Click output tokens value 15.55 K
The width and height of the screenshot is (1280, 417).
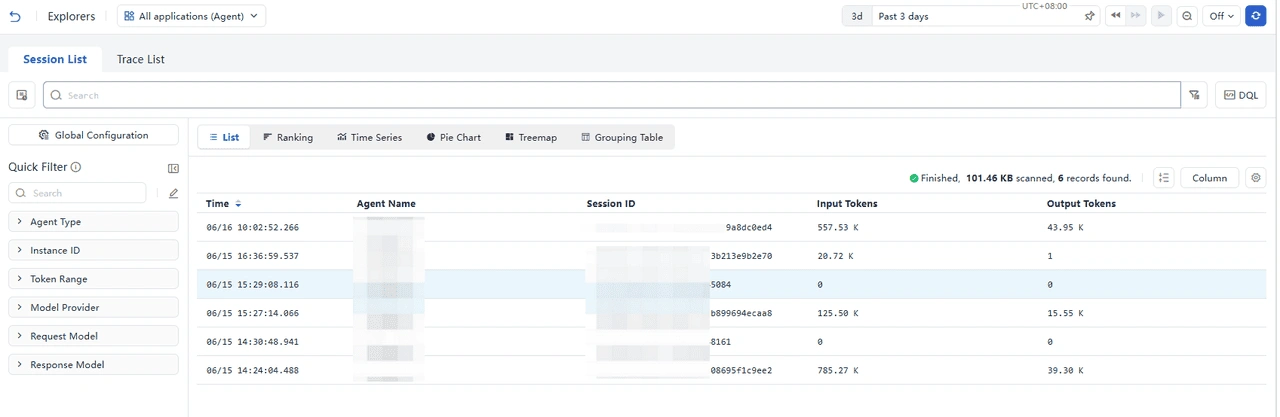tap(1065, 313)
